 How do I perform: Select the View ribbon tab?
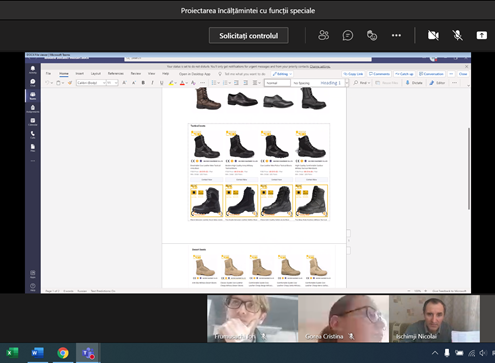tap(151, 74)
